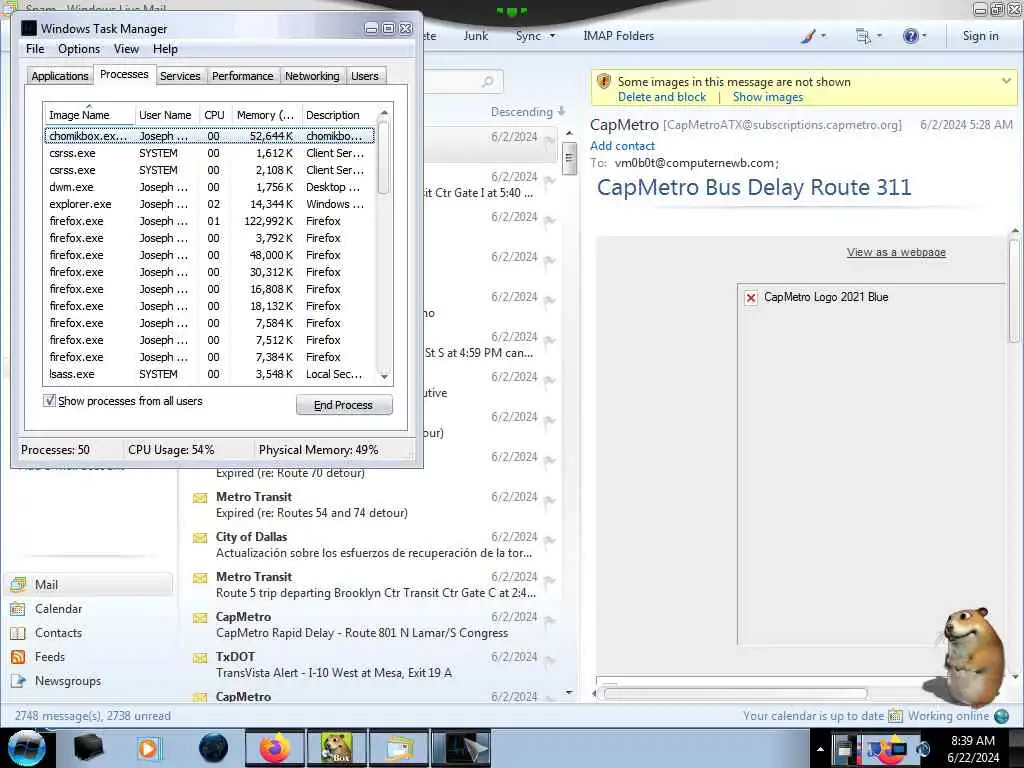The width and height of the screenshot is (1024, 768).
Task: Open the Task Manager taskbar button
Action: [x=461, y=748]
